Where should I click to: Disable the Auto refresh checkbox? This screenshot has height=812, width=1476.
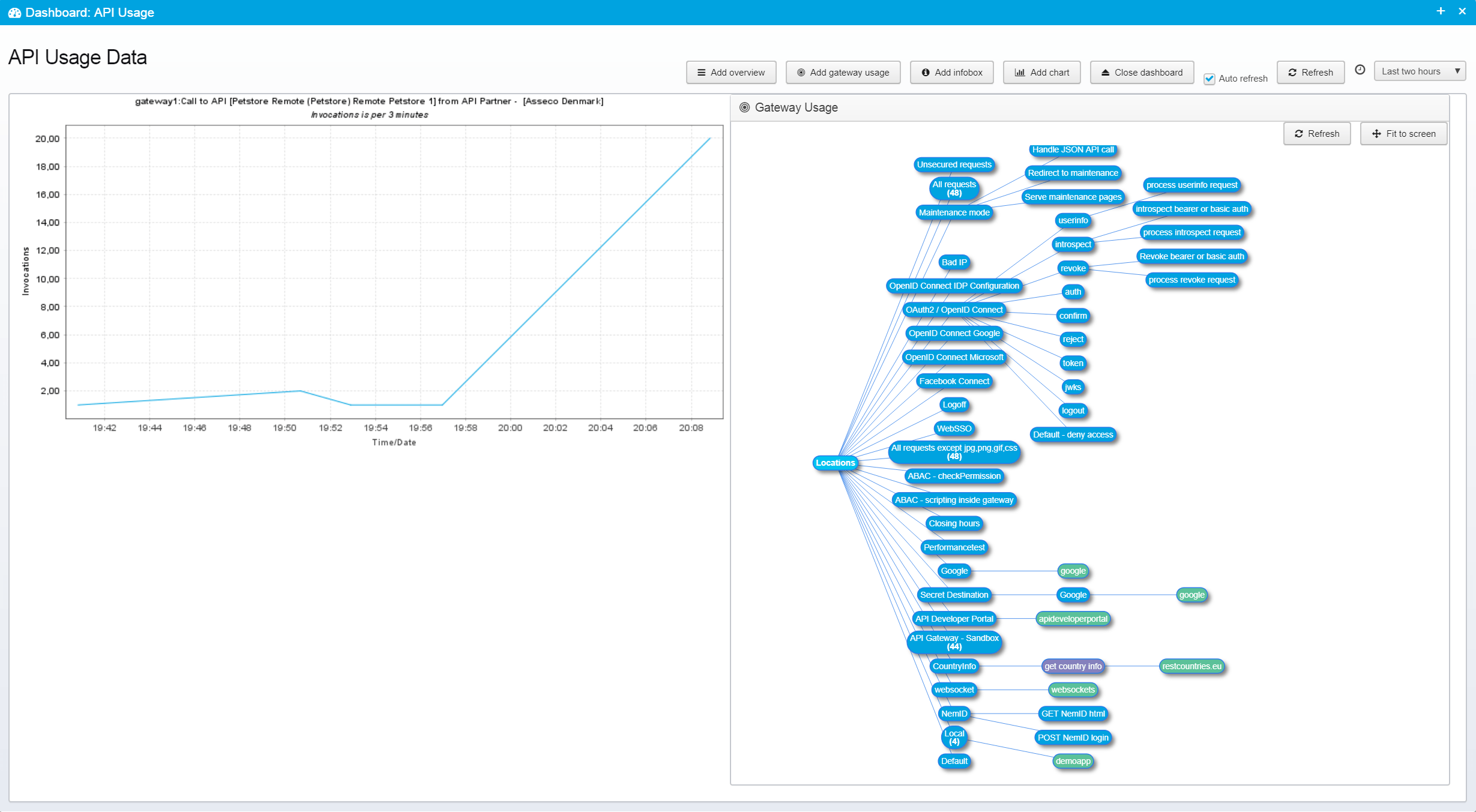pyautogui.click(x=1209, y=79)
